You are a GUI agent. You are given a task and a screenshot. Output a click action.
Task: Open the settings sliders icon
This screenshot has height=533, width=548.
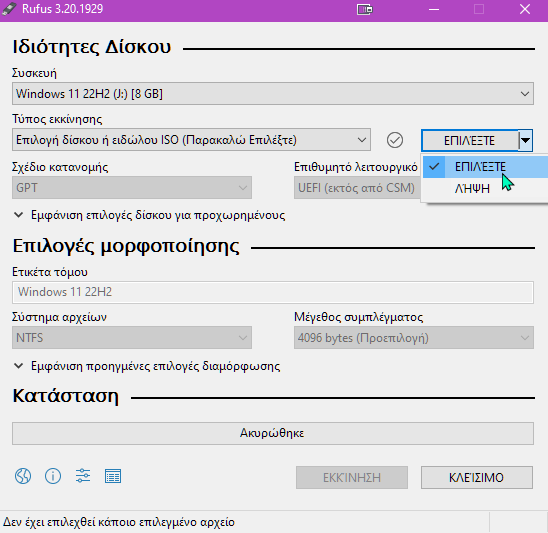(x=83, y=476)
